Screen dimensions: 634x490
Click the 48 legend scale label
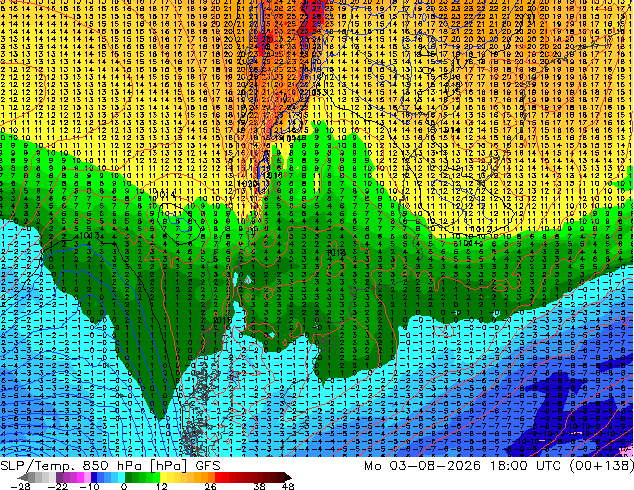(288, 486)
